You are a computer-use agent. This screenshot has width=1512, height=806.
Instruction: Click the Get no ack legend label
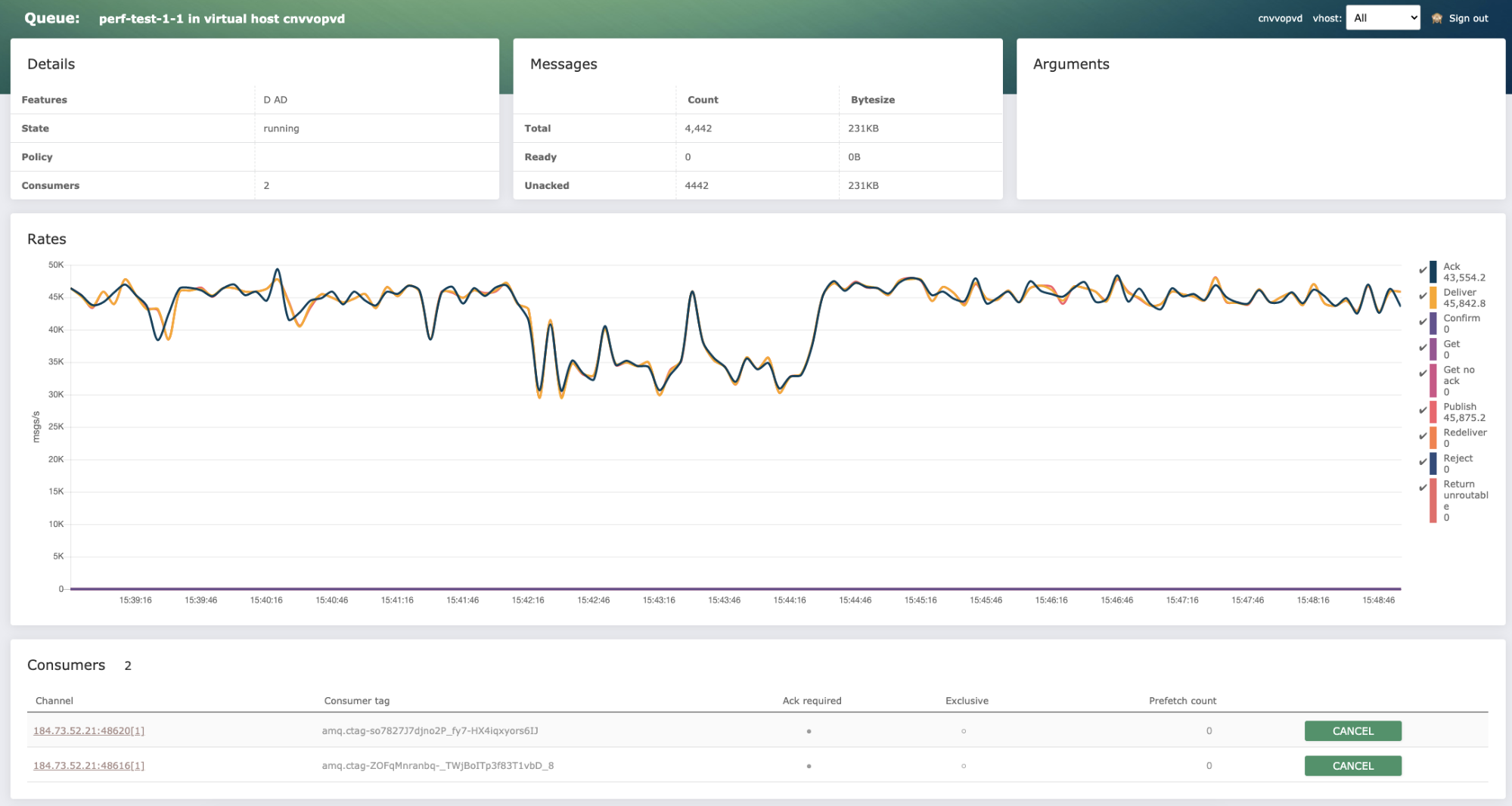coord(1458,375)
